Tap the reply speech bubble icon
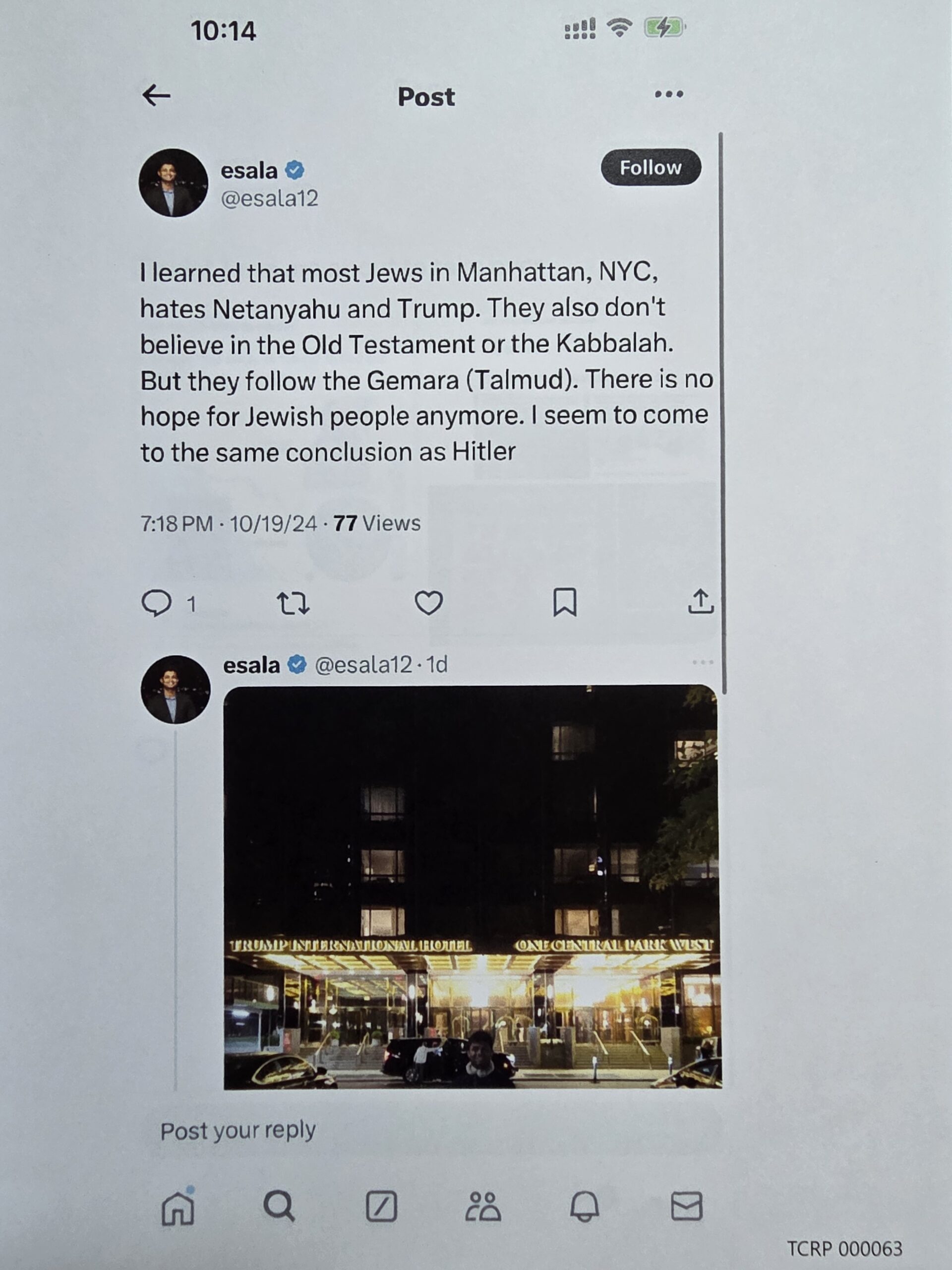The height and width of the screenshot is (1270, 952). 156,603
